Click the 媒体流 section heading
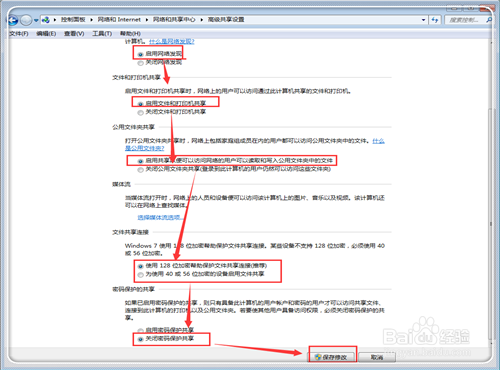The image size is (500, 370). tap(121, 184)
